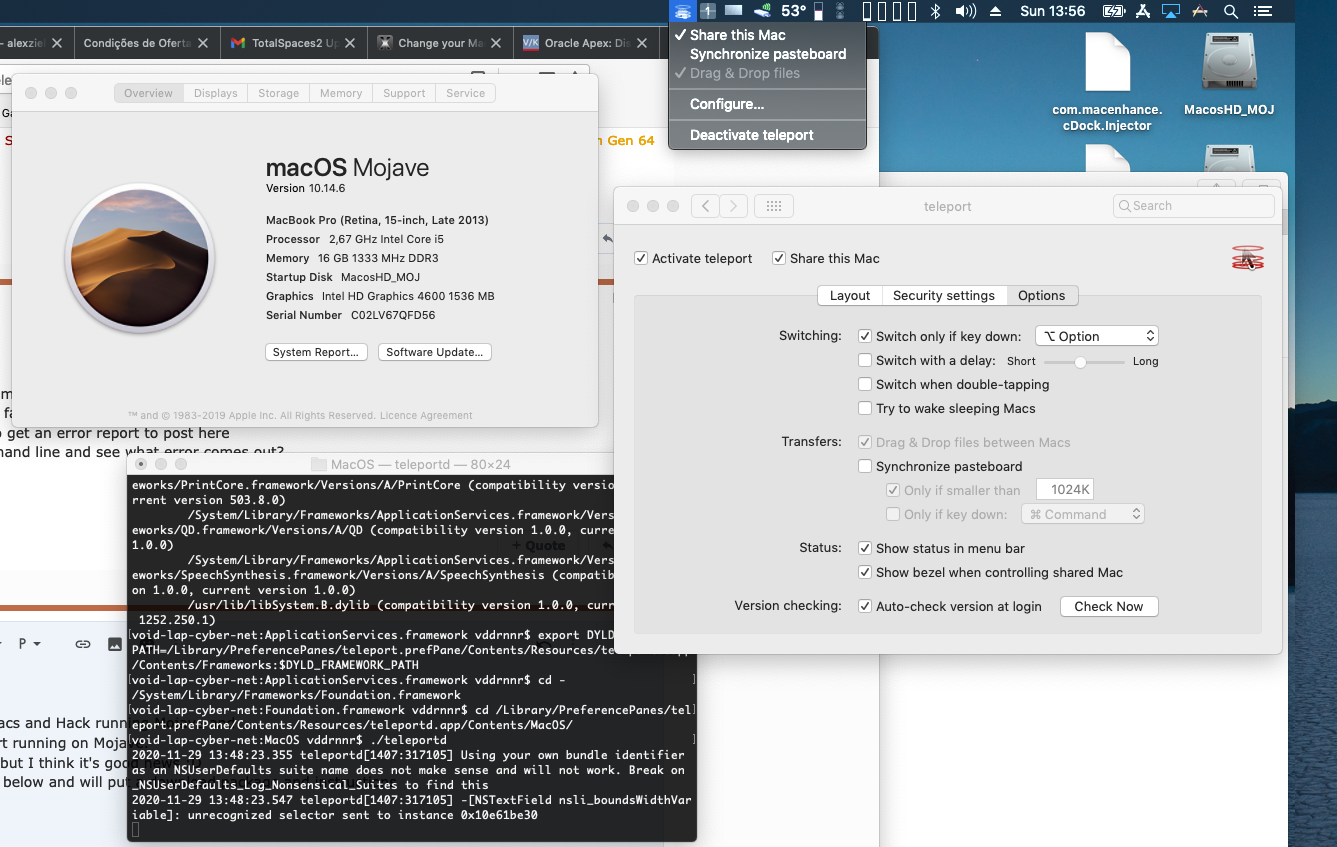Click the network drive menu bar icon

click(x=762, y=11)
